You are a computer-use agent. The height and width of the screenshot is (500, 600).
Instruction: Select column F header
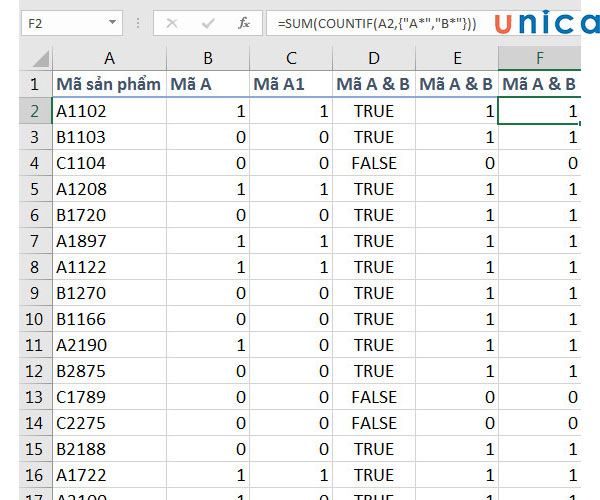tap(539, 58)
